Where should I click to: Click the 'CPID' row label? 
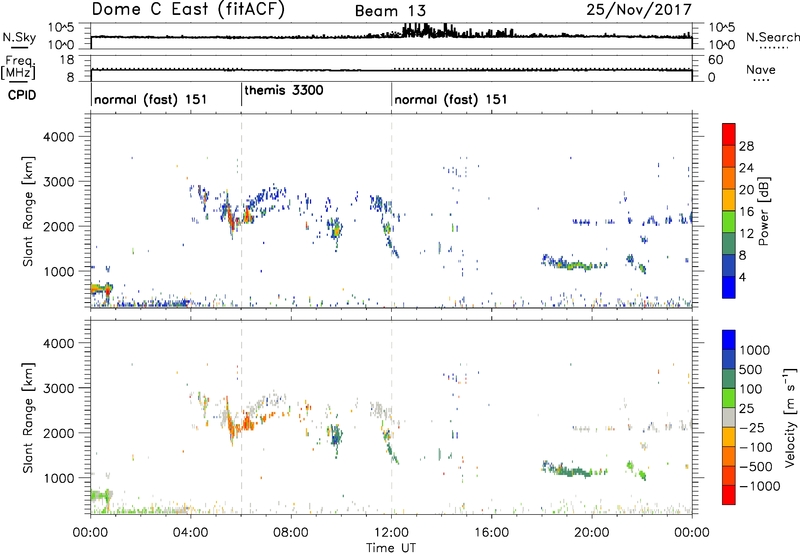[22, 95]
